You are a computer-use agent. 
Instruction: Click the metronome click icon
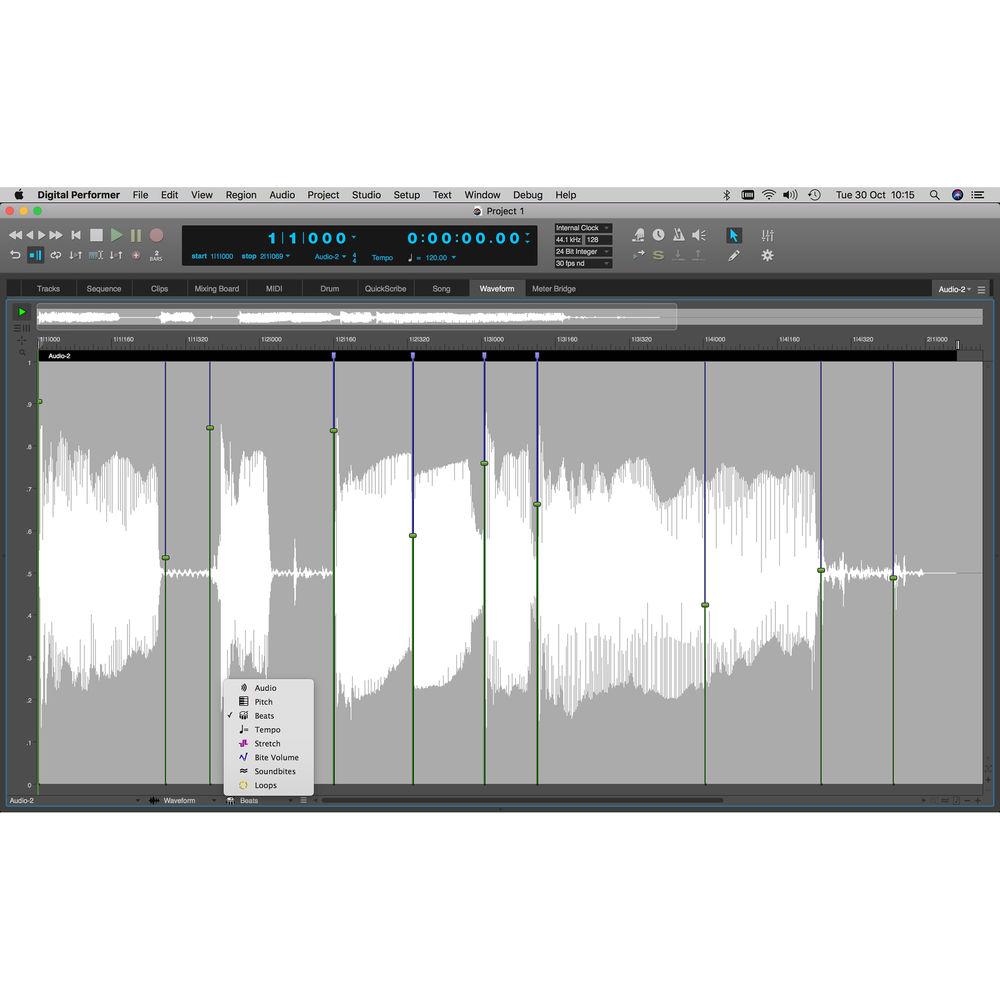coord(678,236)
